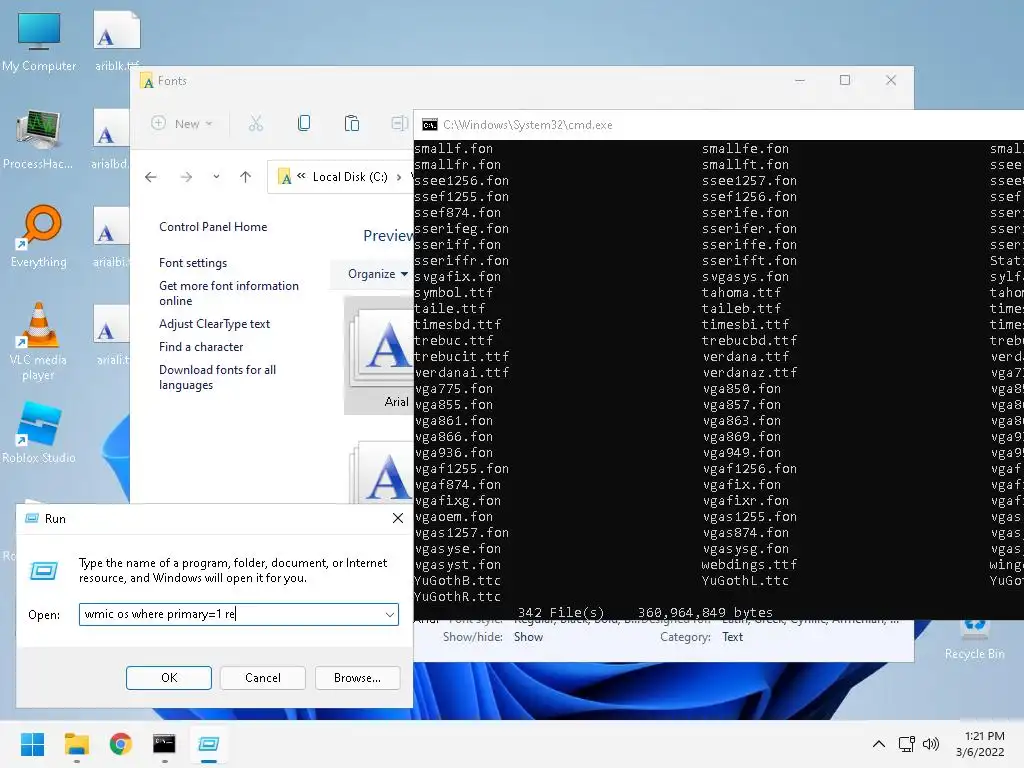The image size is (1024, 768).
Task: Launch VLC media player shortcut
Action: (x=39, y=342)
